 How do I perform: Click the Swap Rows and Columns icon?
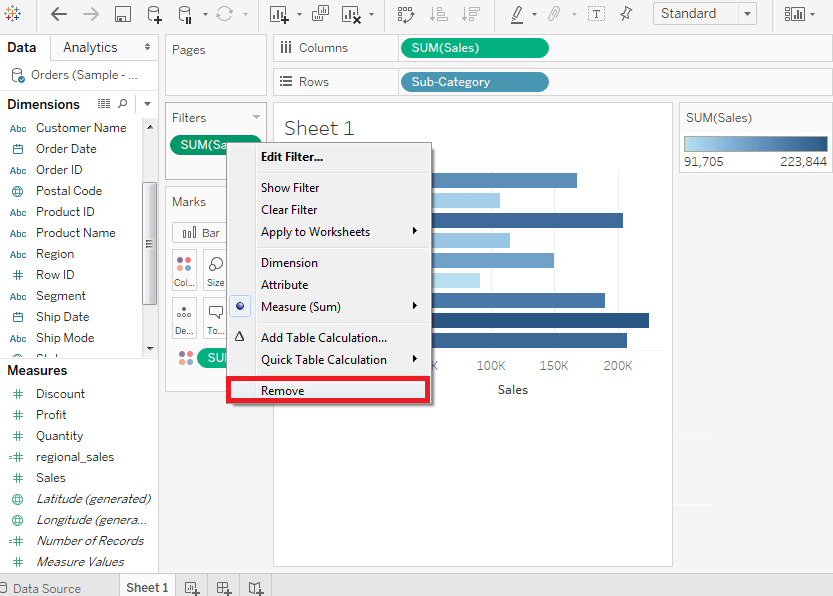pyautogui.click(x=406, y=14)
